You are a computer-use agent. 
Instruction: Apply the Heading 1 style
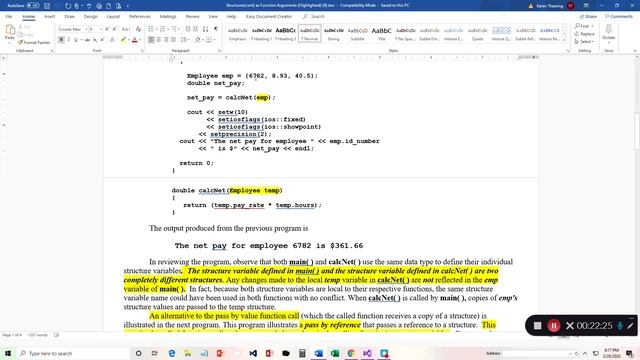point(262,33)
